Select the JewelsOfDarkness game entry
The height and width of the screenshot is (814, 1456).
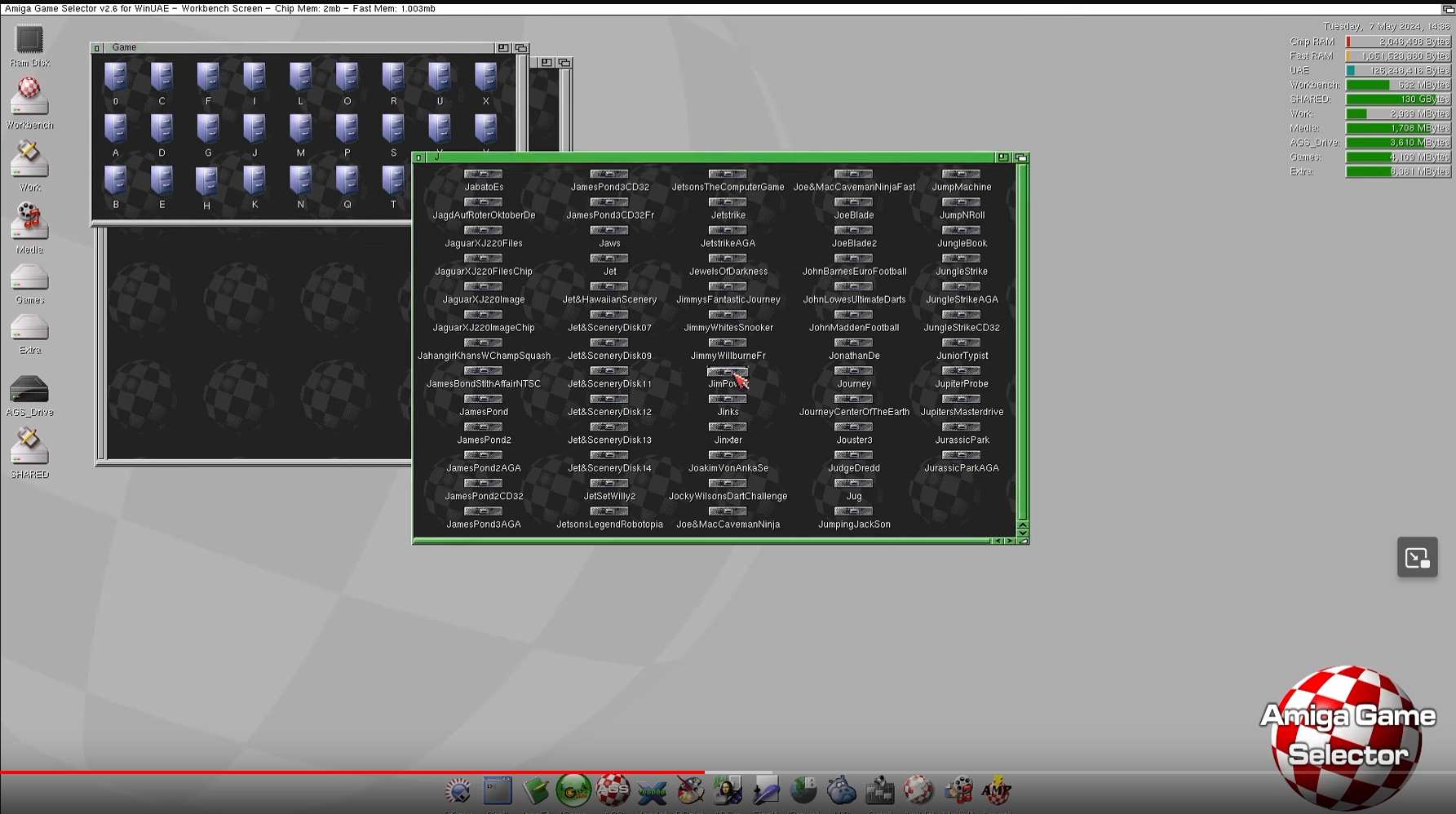pyautogui.click(x=728, y=265)
